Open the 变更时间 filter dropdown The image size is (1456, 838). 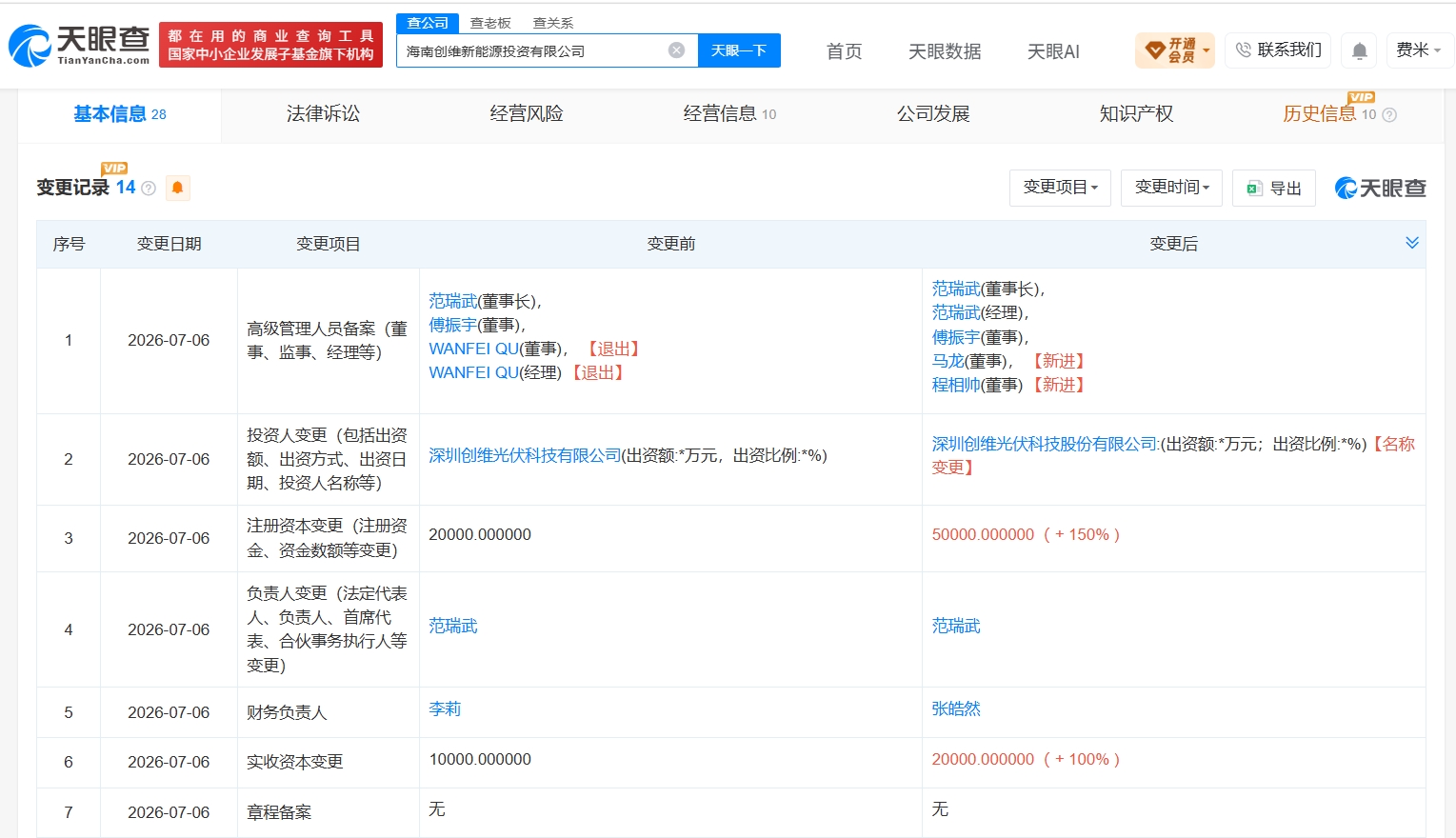[x=1172, y=188]
